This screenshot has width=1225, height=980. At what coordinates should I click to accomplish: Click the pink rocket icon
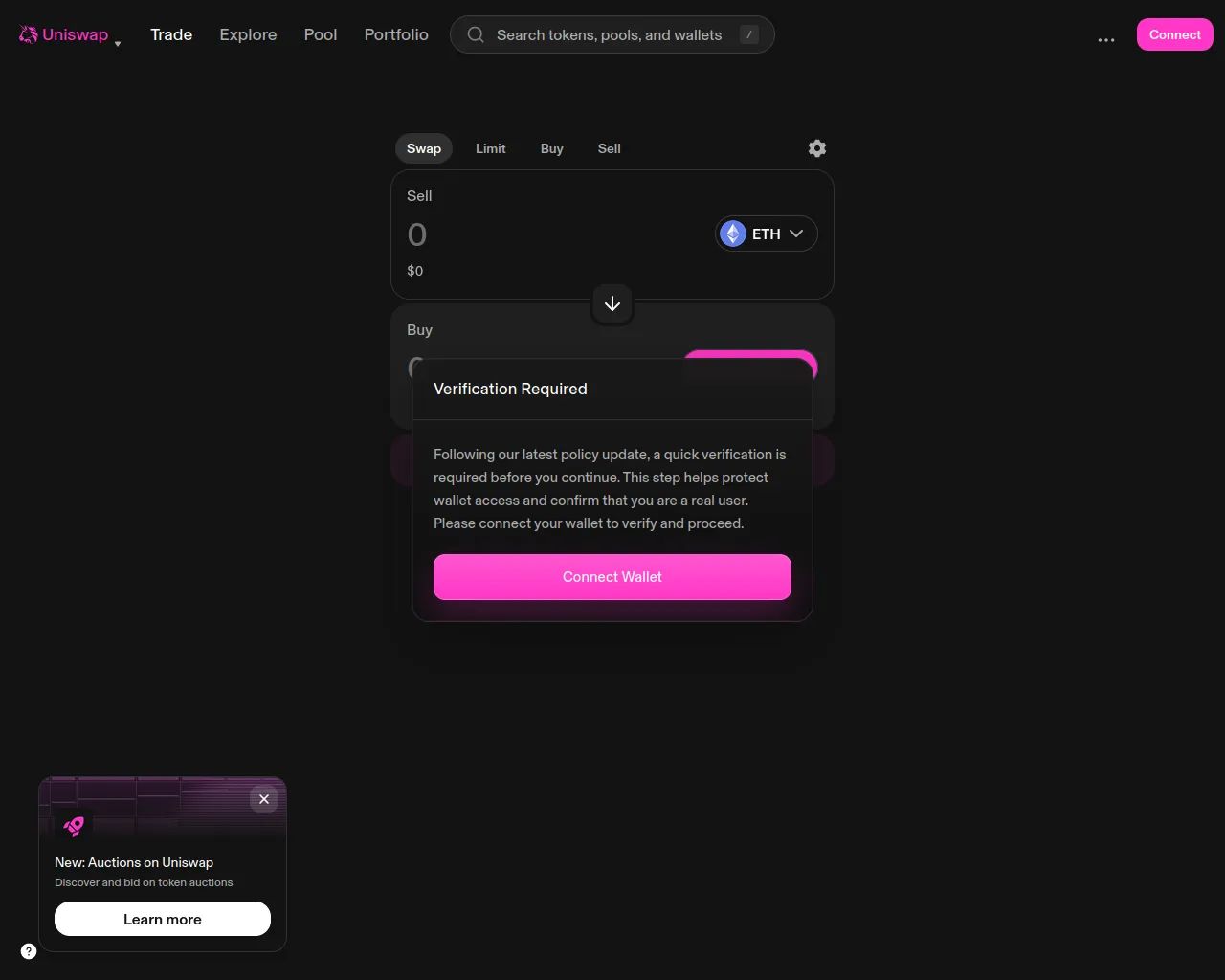click(x=74, y=826)
